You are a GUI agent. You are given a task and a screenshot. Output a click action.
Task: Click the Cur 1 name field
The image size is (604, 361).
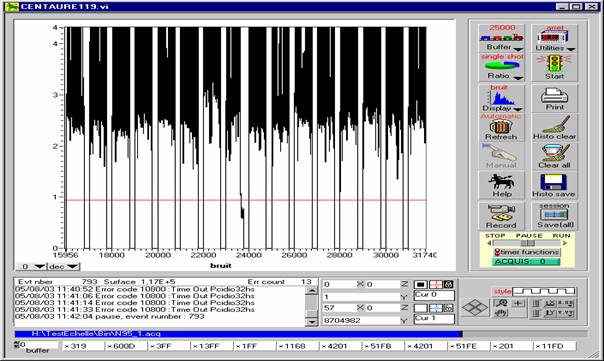point(434,319)
